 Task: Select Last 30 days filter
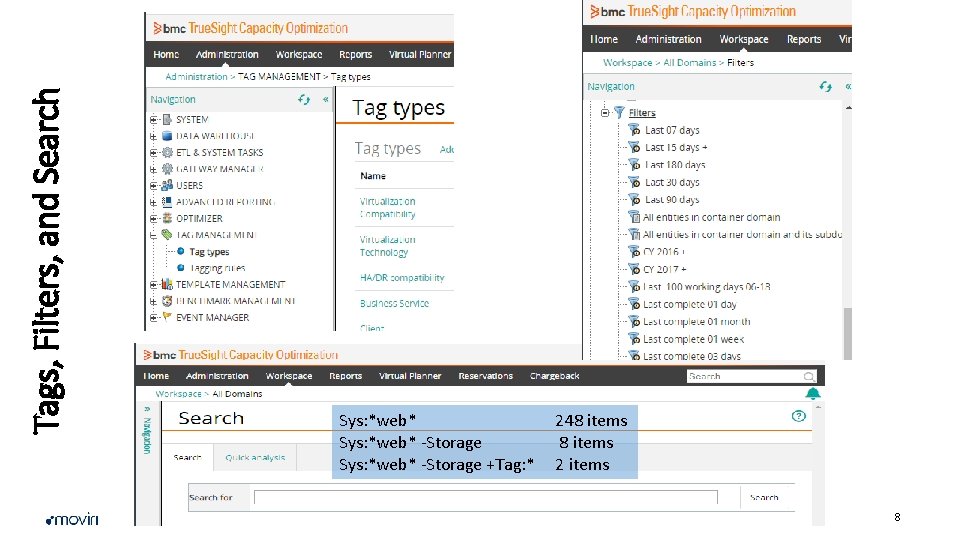(672, 182)
